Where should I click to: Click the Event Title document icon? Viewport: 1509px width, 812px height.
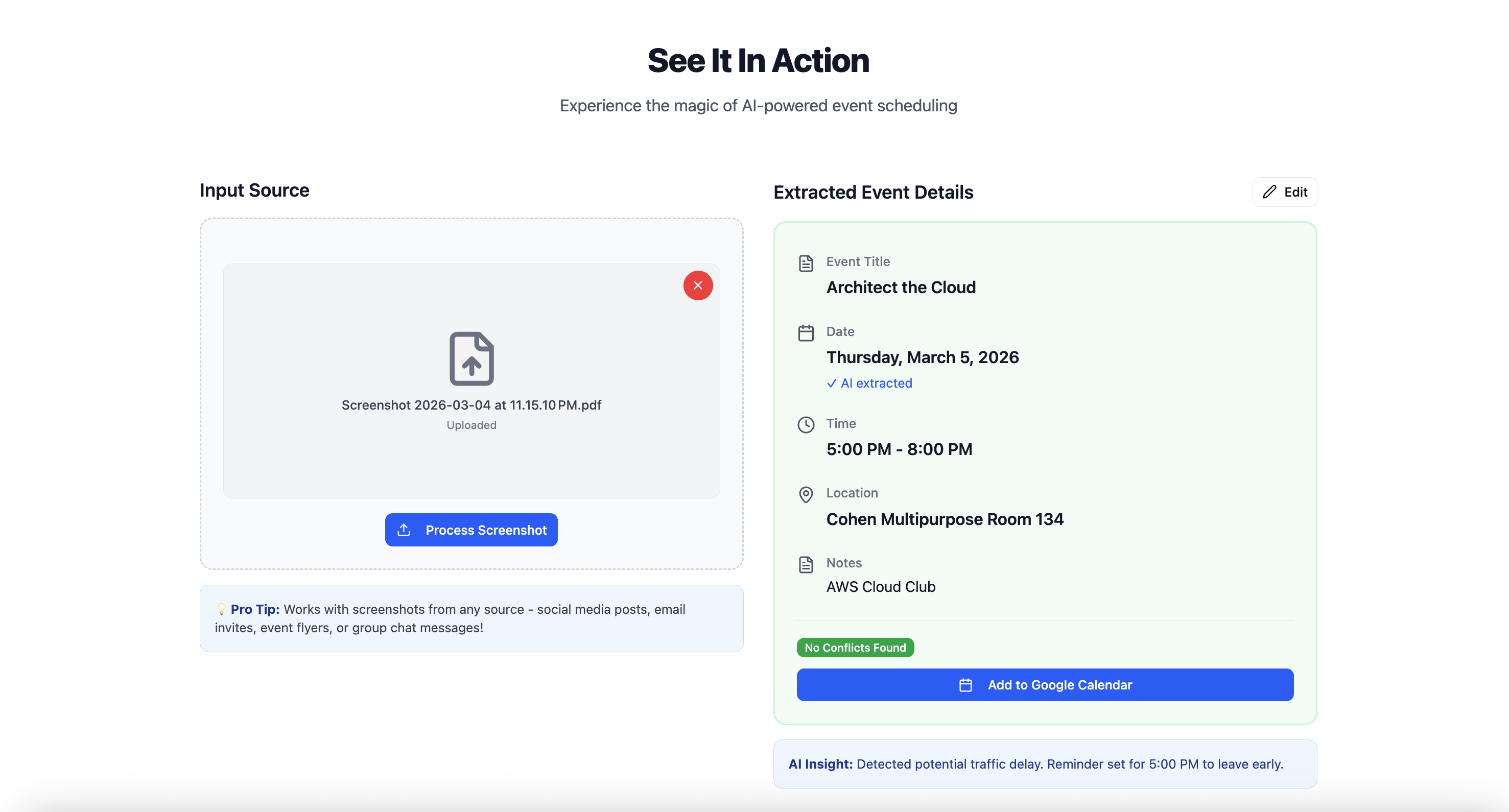click(806, 264)
